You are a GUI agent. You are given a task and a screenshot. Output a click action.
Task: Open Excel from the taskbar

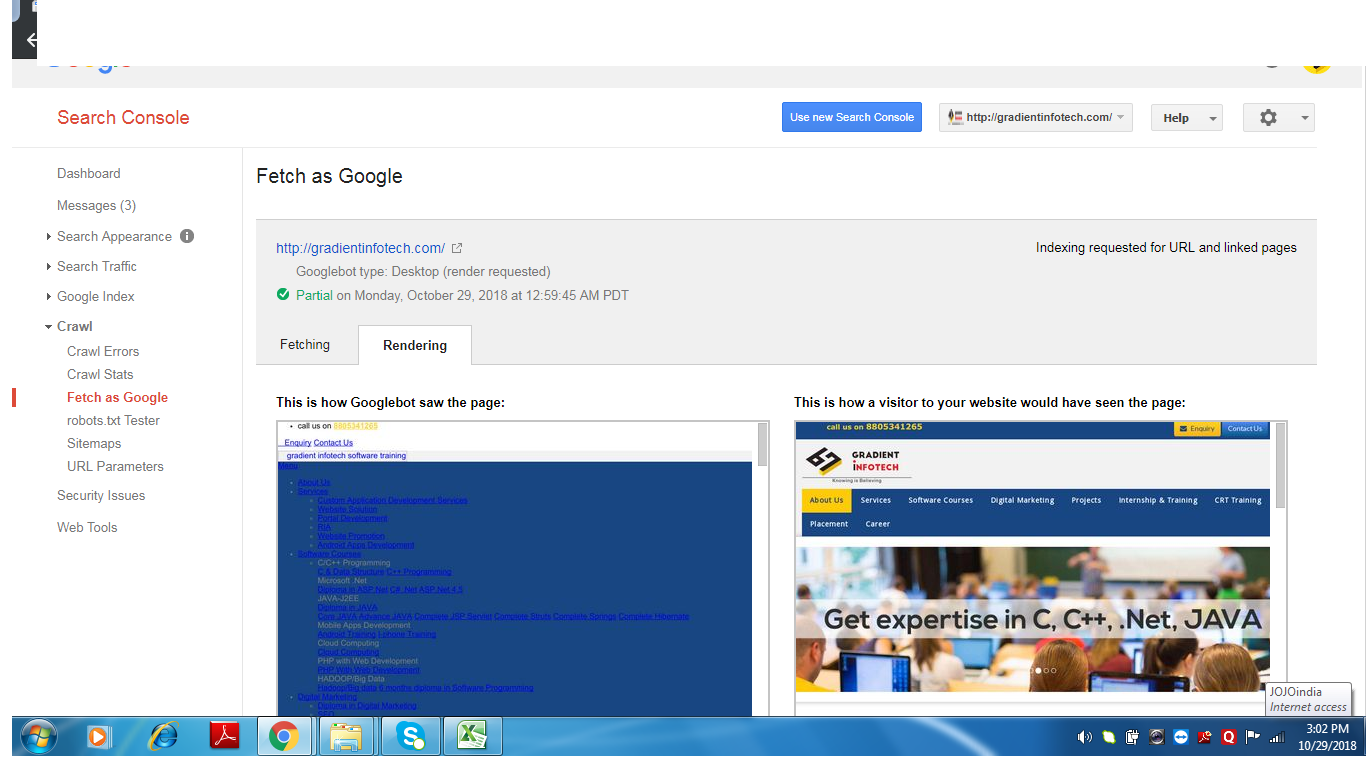pos(472,737)
